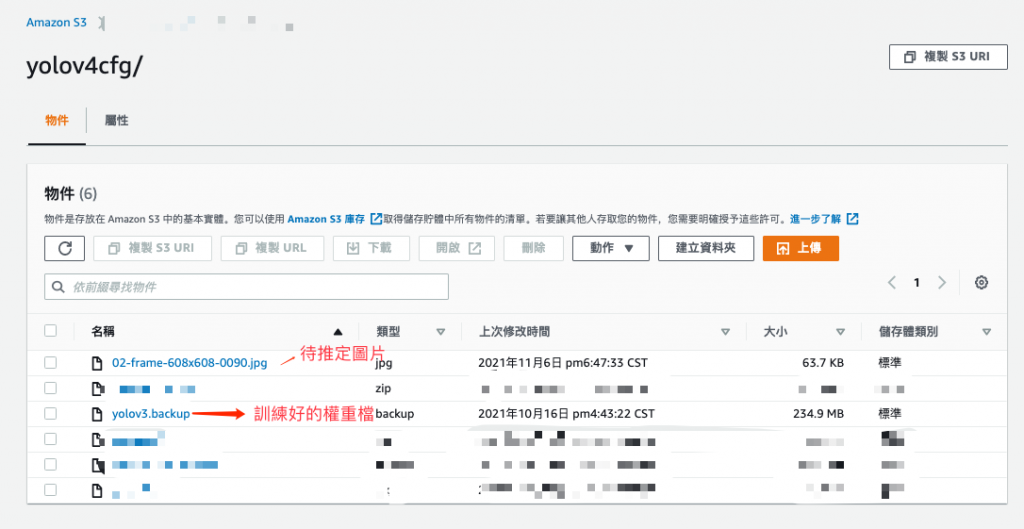
Task: Click the zip type cell
Action: (383, 389)
